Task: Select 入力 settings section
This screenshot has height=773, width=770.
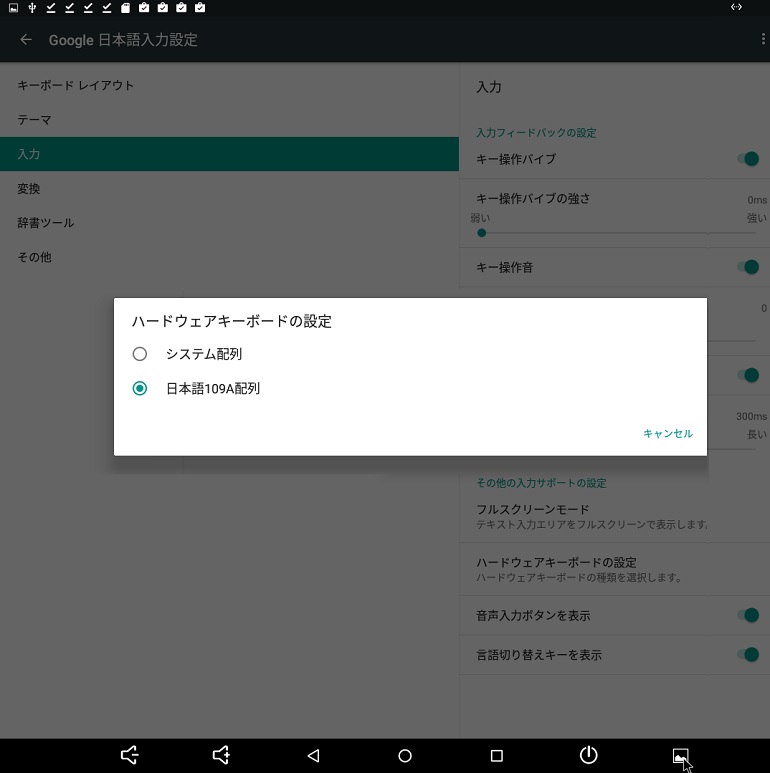Action: click(229, 154)
